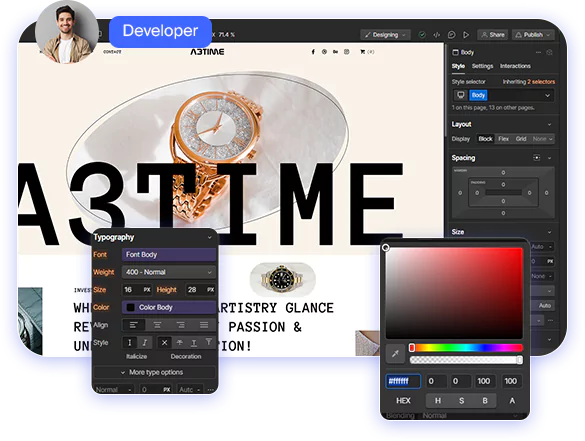Open the style selector dropdown arrow
Screen dimensions: 585x441
[x=547, y=95]
